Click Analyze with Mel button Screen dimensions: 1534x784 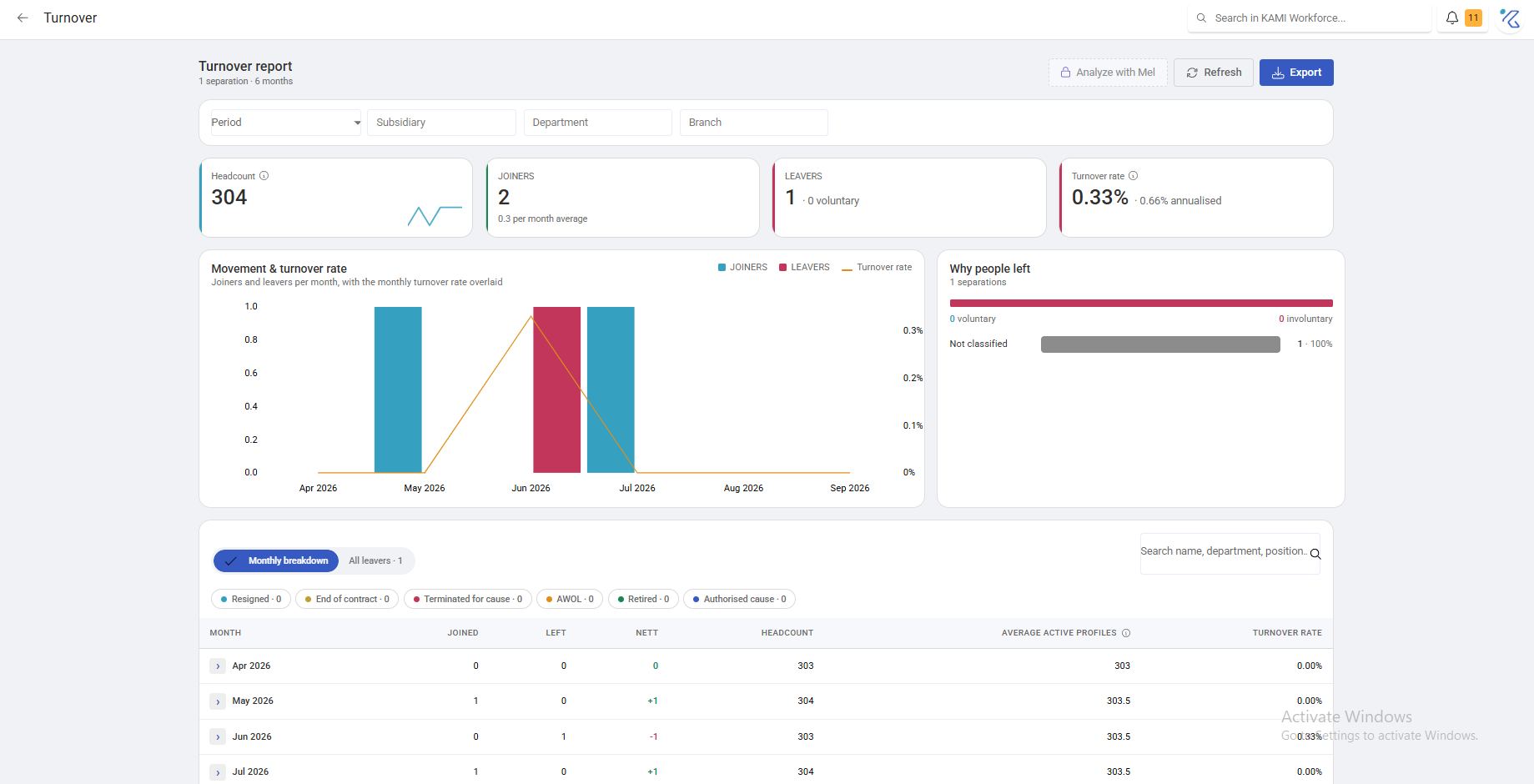(1108, 73)
